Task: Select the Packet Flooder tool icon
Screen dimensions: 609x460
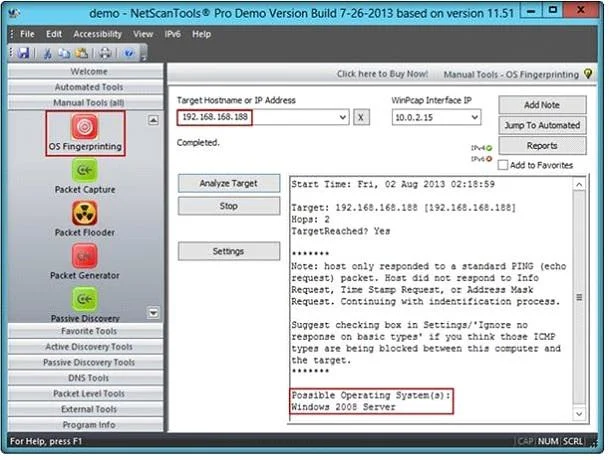Action: coord(85,213)
